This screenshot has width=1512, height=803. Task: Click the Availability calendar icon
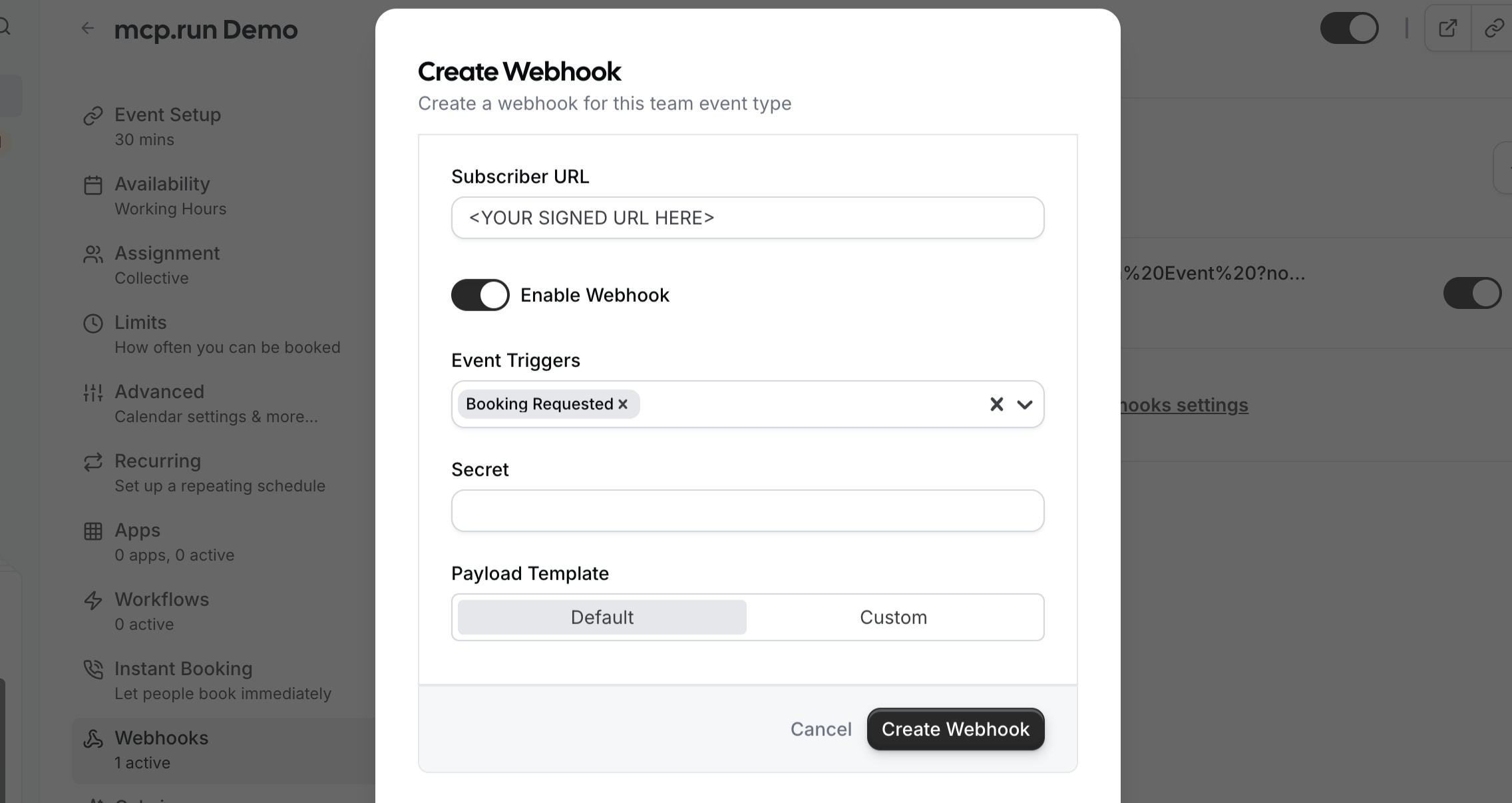93,184
